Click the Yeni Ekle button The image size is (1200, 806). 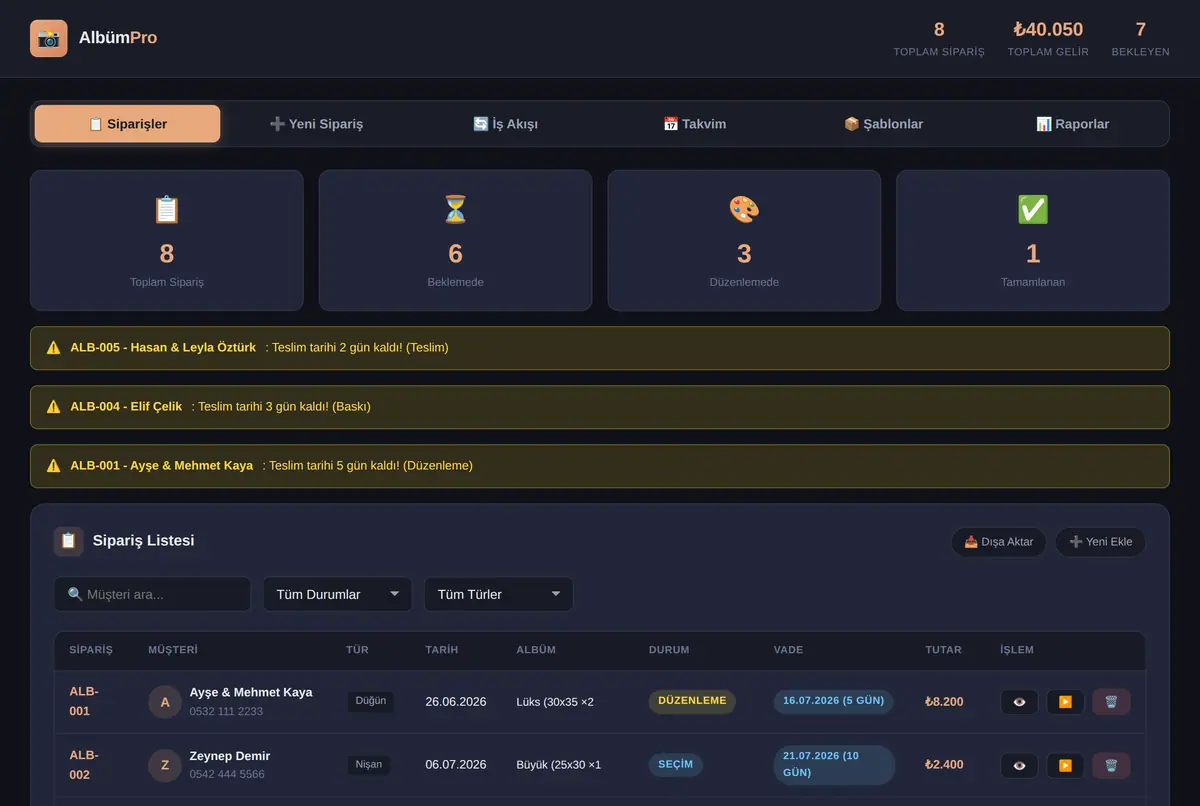coord(1100,542)
